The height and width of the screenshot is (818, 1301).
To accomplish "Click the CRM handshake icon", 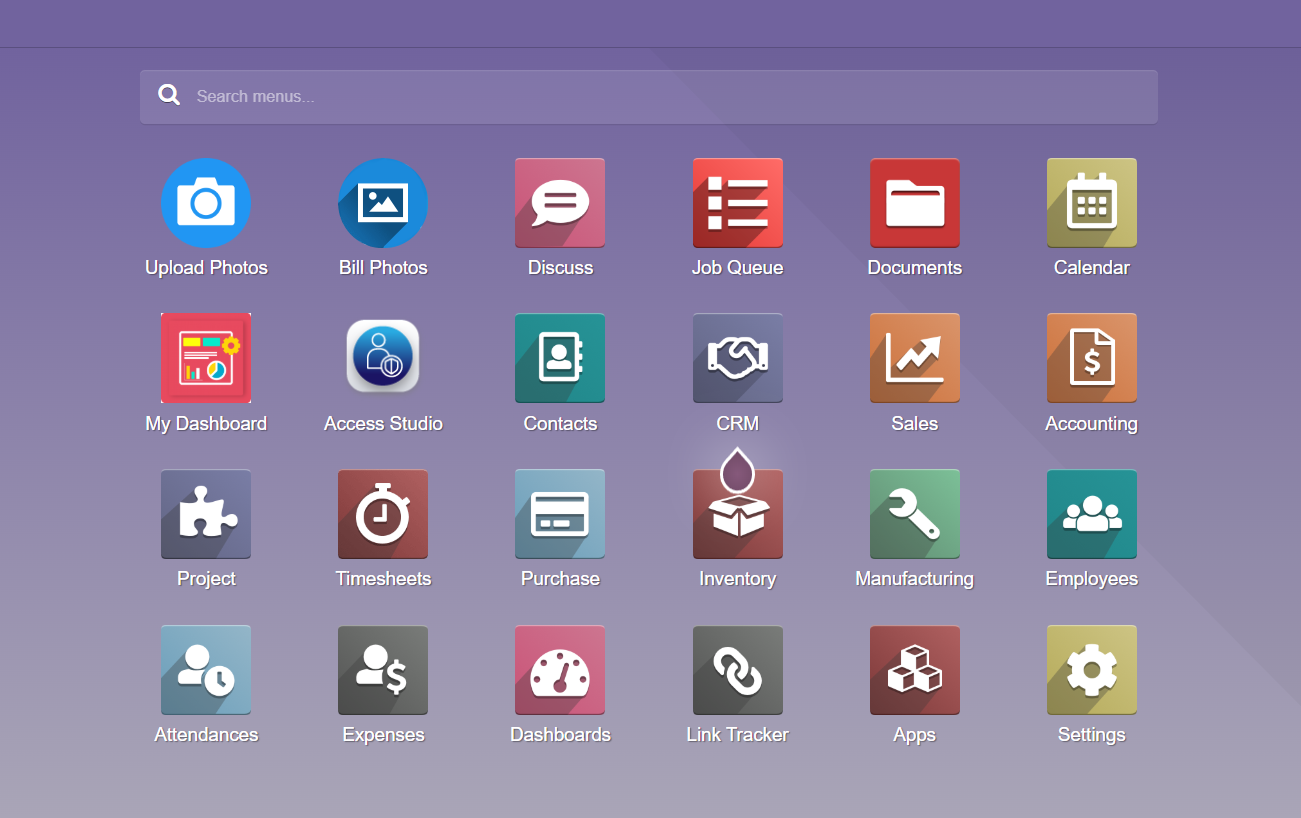I will pos(737,358).
